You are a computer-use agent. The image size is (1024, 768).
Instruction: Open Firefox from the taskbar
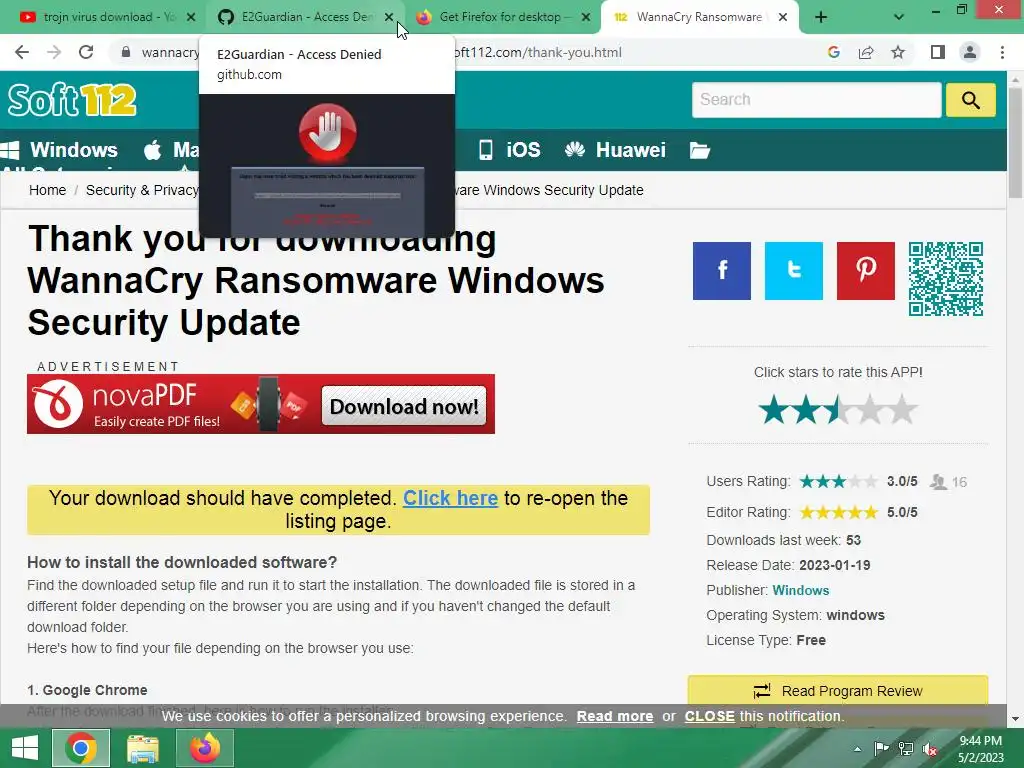(204, 748)
